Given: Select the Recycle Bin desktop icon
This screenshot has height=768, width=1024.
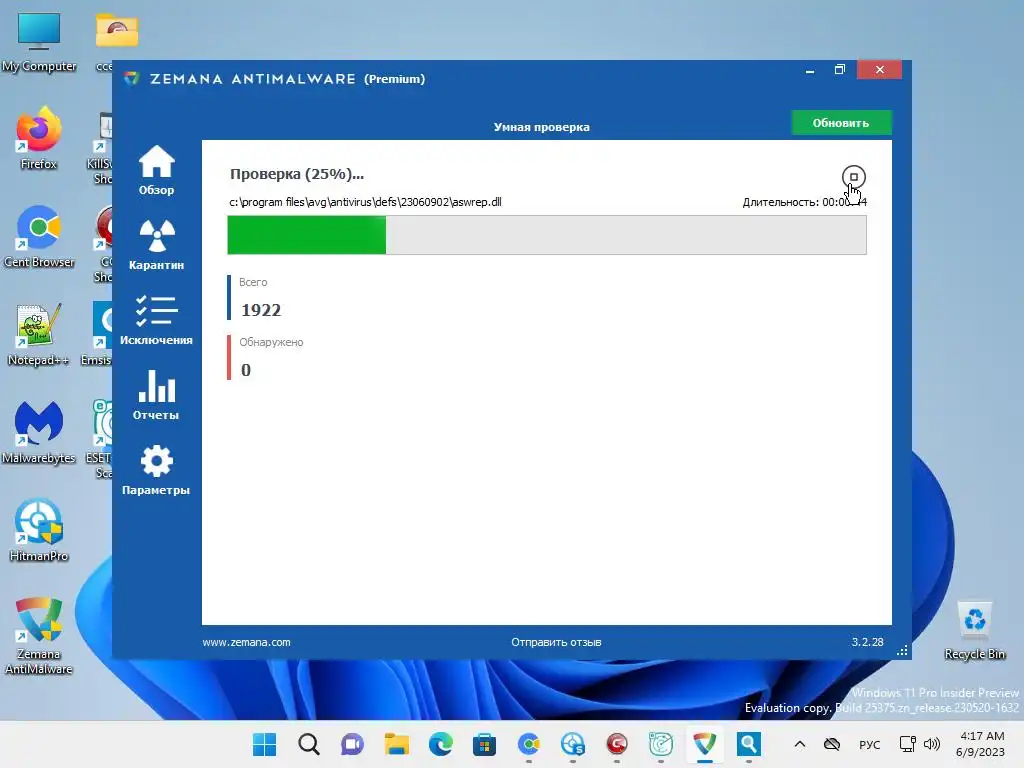Looking at the screenshot, I should (x=974, y=630).
